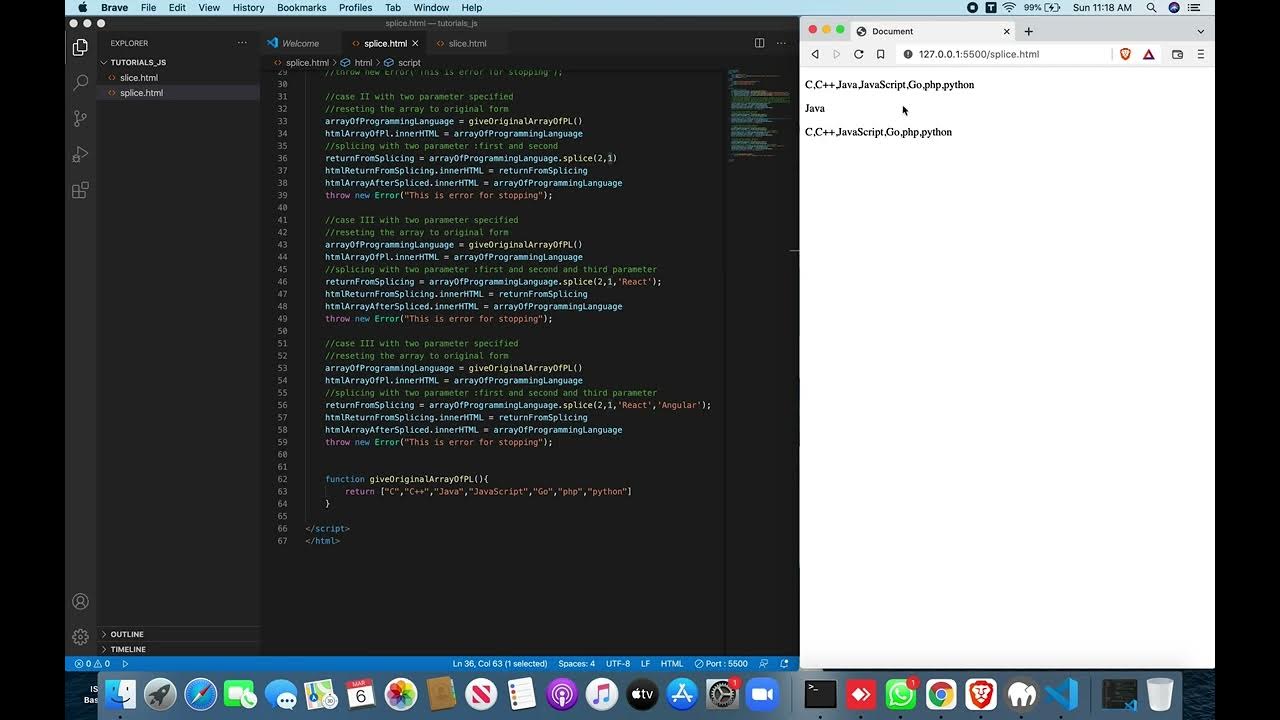This screenshot has width=1280, height=720.
Task: Select splice.html in the Explorer tree
Action: pyautogui.click(x=178, y=92)
